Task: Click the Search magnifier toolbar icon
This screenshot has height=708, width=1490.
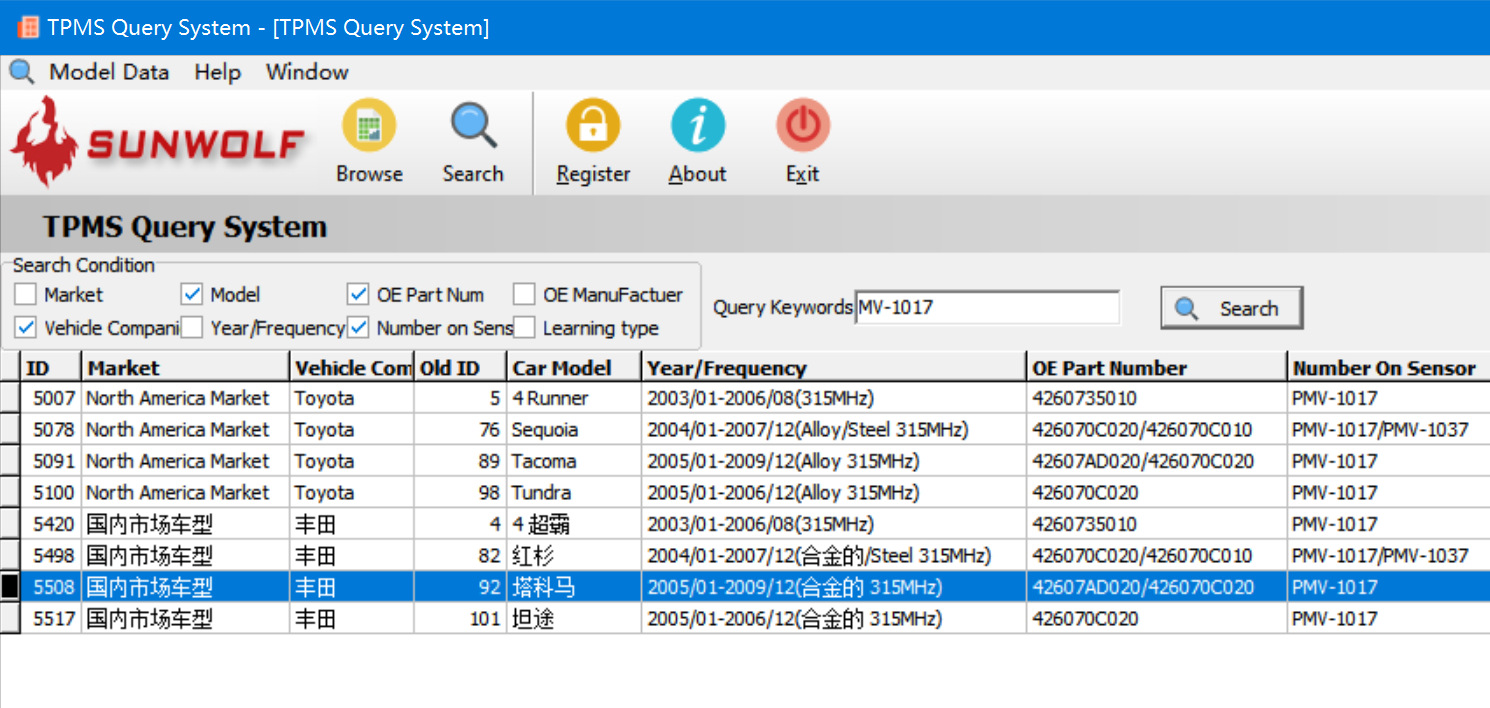Action: pos(473,128)
